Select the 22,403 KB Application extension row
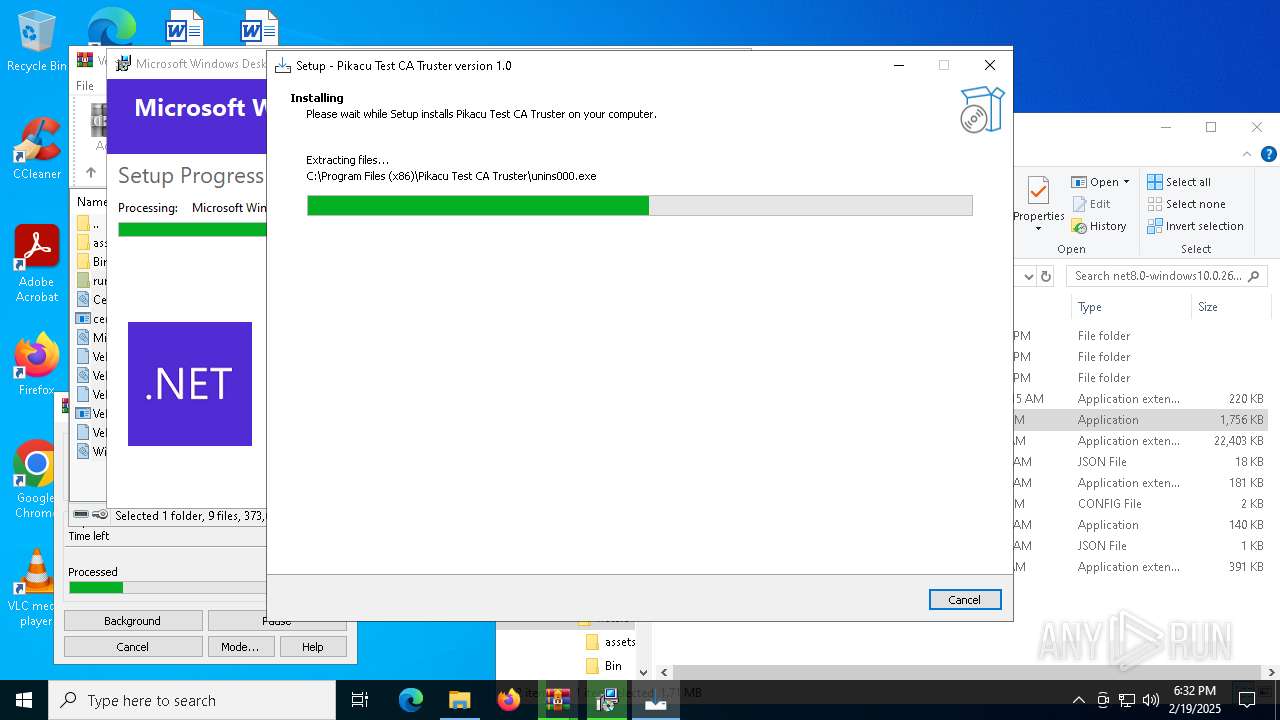 click(1140, 441)
